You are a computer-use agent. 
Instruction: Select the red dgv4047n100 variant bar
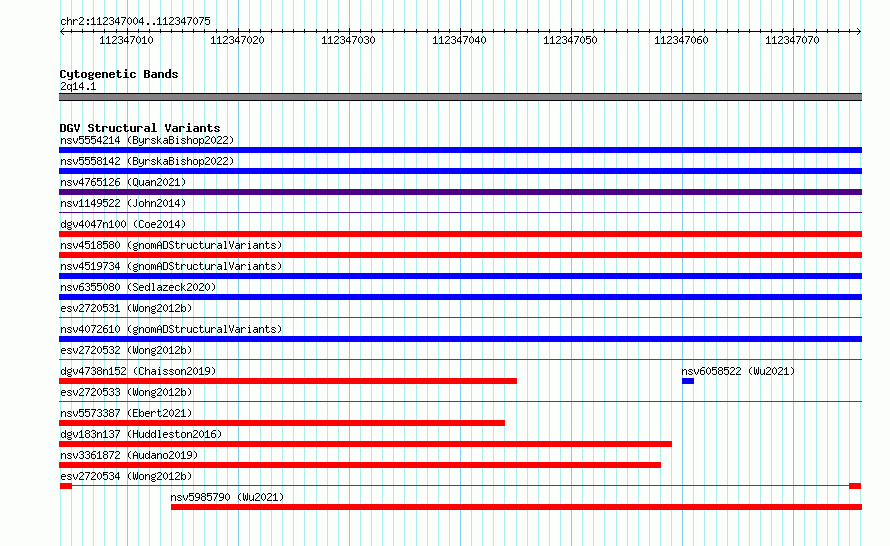(x=460, y=234)
